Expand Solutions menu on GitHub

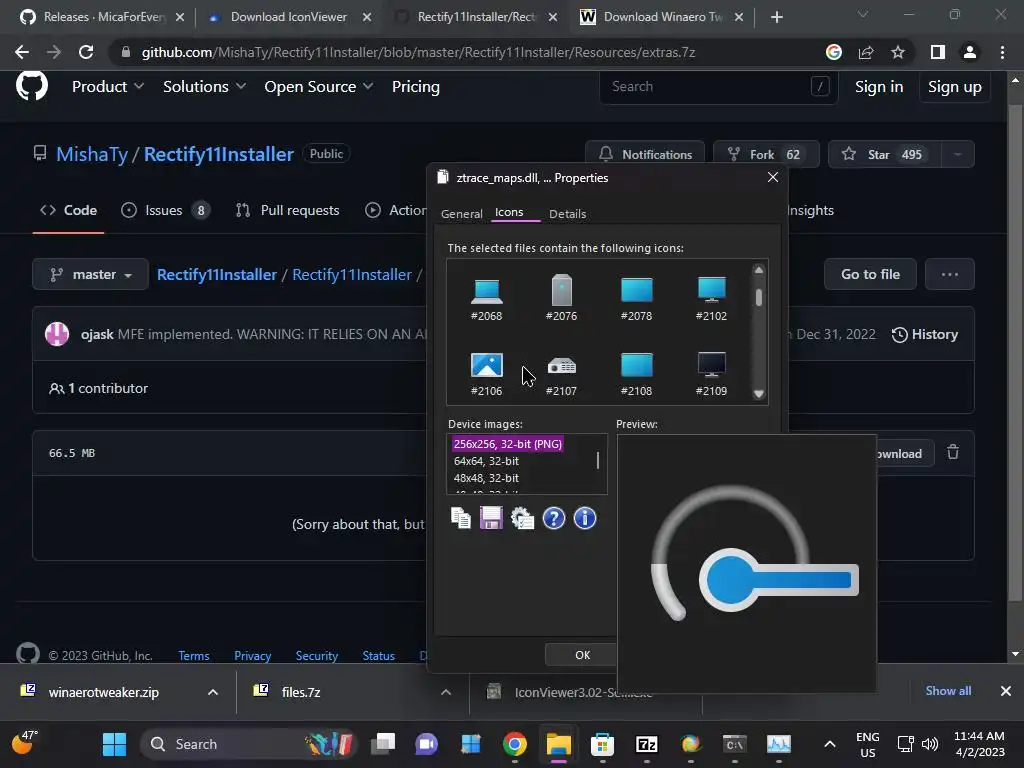point(204,87)
